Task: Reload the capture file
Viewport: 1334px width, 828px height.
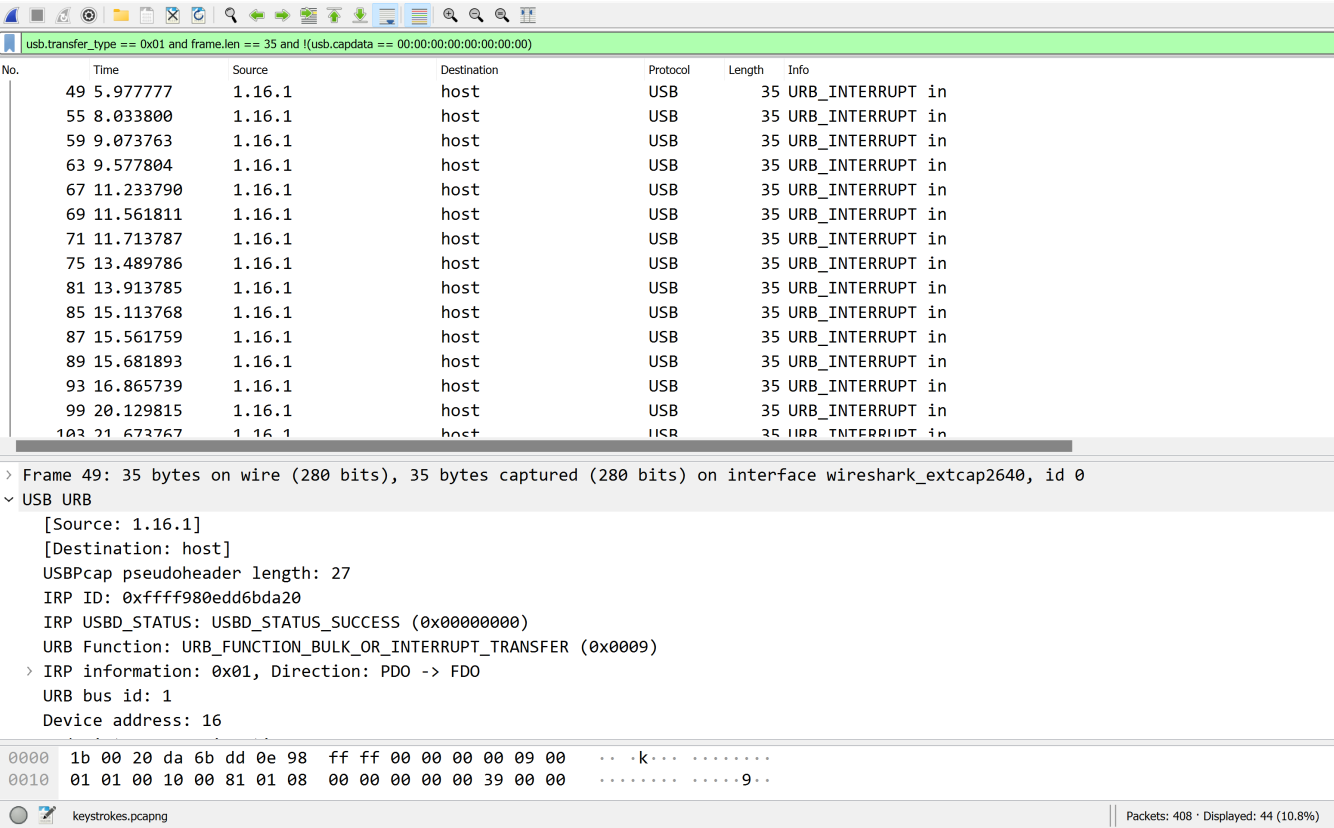Action: (199, 15)
